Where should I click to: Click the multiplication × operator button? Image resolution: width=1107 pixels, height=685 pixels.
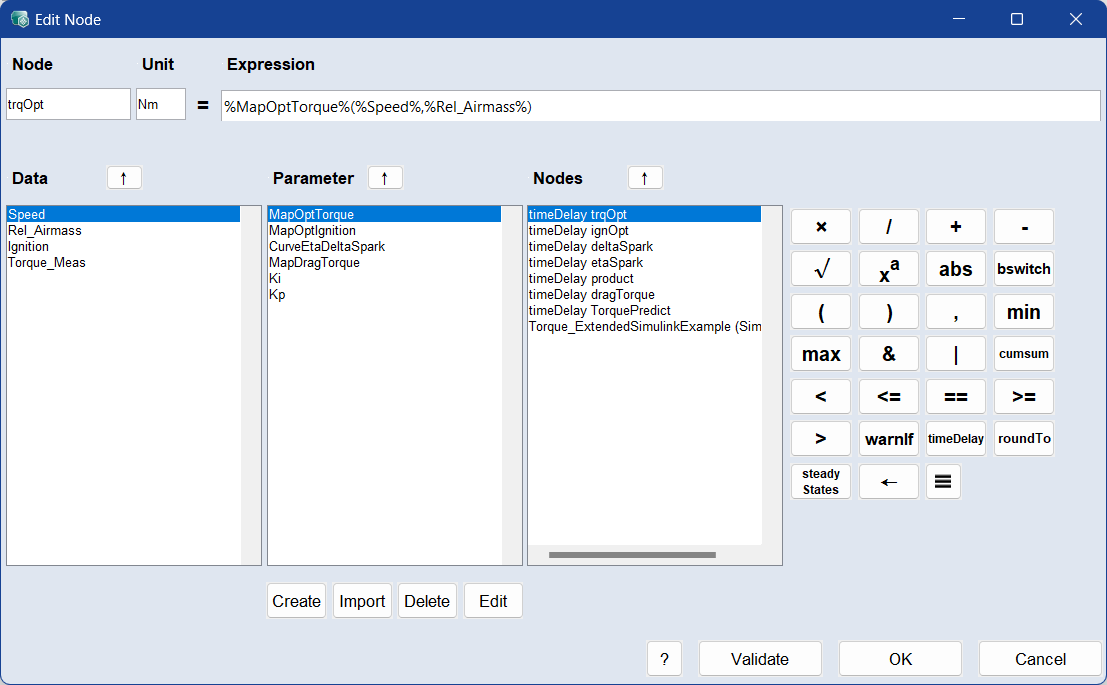point(820,227)
